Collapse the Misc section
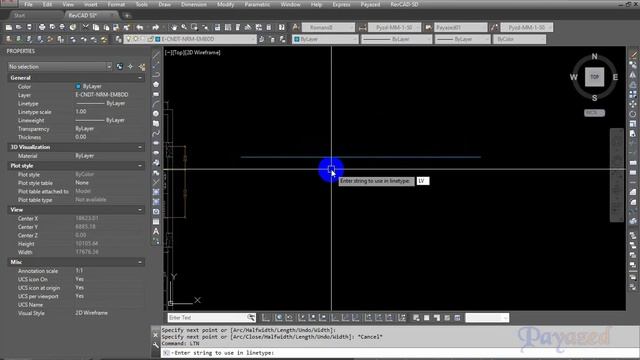The image size is (640, 360). pyautogui.click(x=140, y=262)
